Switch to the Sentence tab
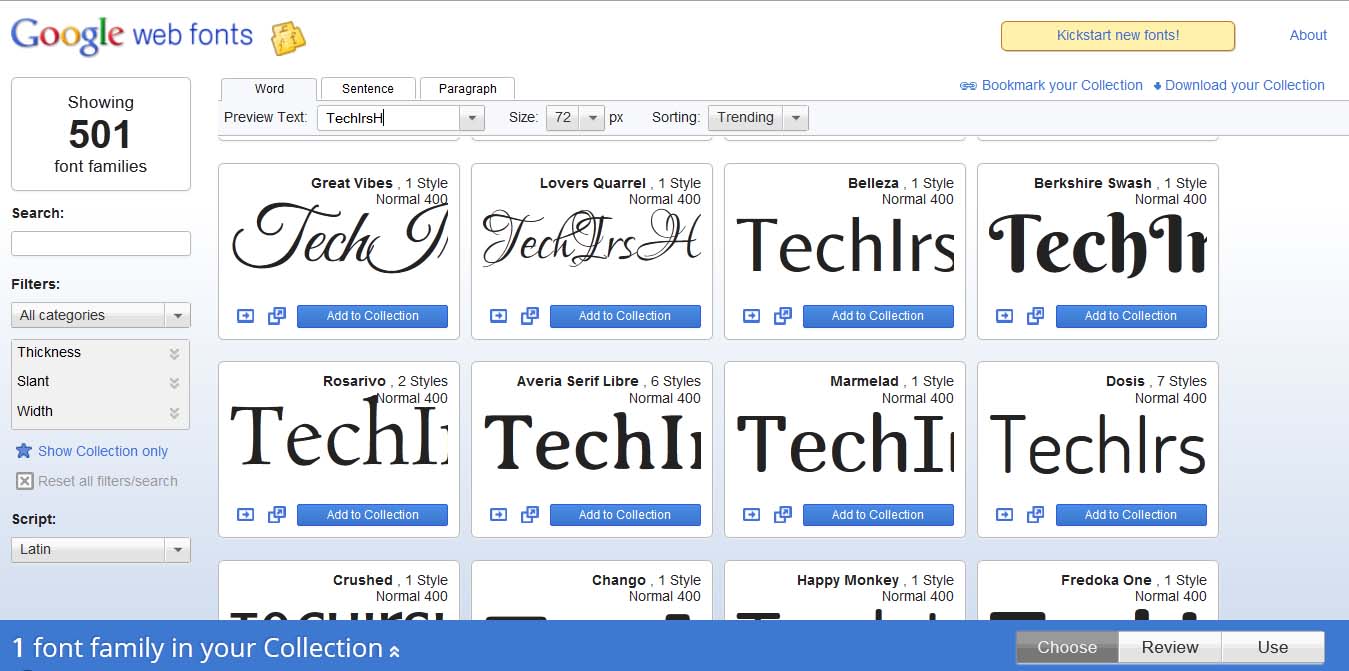This screenshot has width=1349, height=671. click(x=367, y=89)
